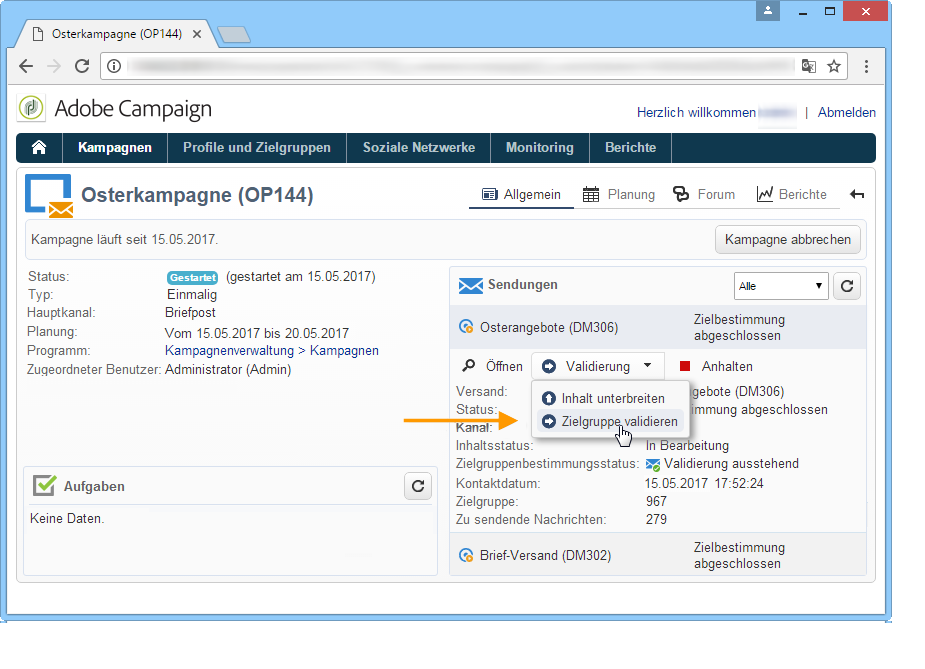Click Anhalten to pause the delivery
The height and width of the screenshot is (669, 925).
727,366
